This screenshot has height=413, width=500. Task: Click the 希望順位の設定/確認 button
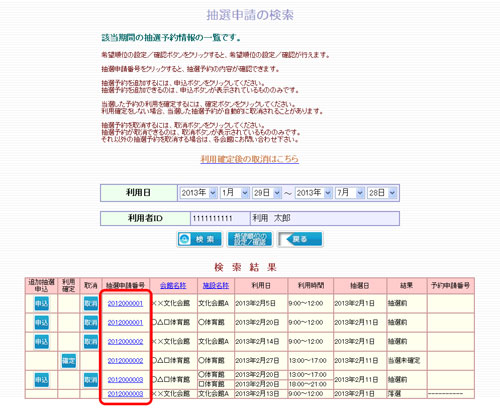coord(250,239)
